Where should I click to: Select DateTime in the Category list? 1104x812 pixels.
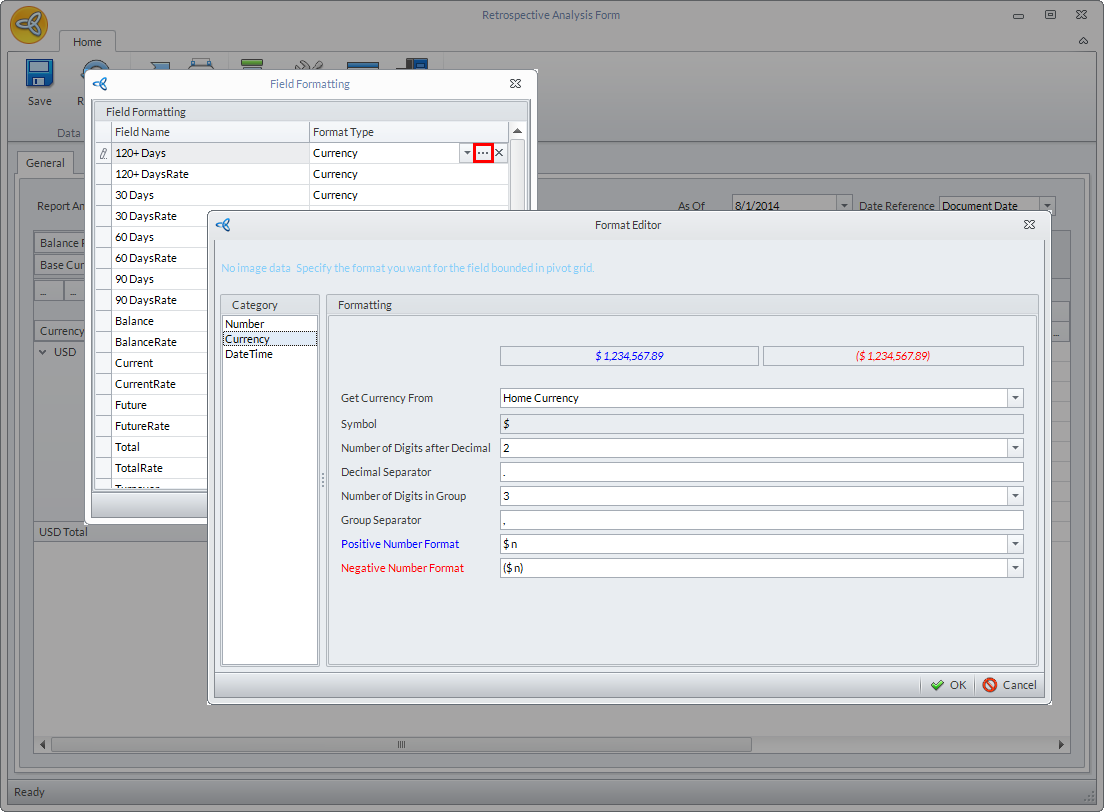(249, 354)
